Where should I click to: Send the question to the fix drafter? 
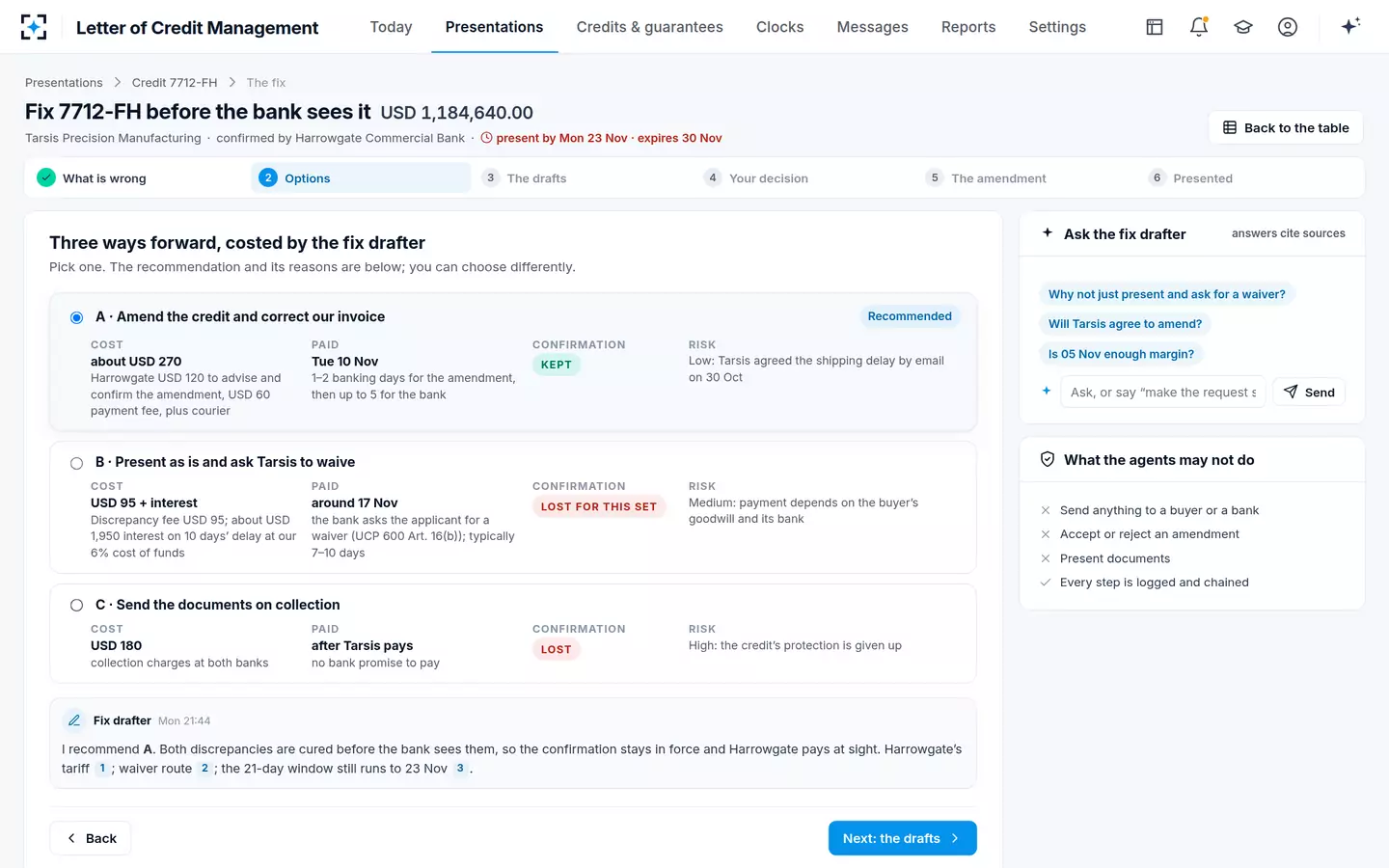point(1309,392)
